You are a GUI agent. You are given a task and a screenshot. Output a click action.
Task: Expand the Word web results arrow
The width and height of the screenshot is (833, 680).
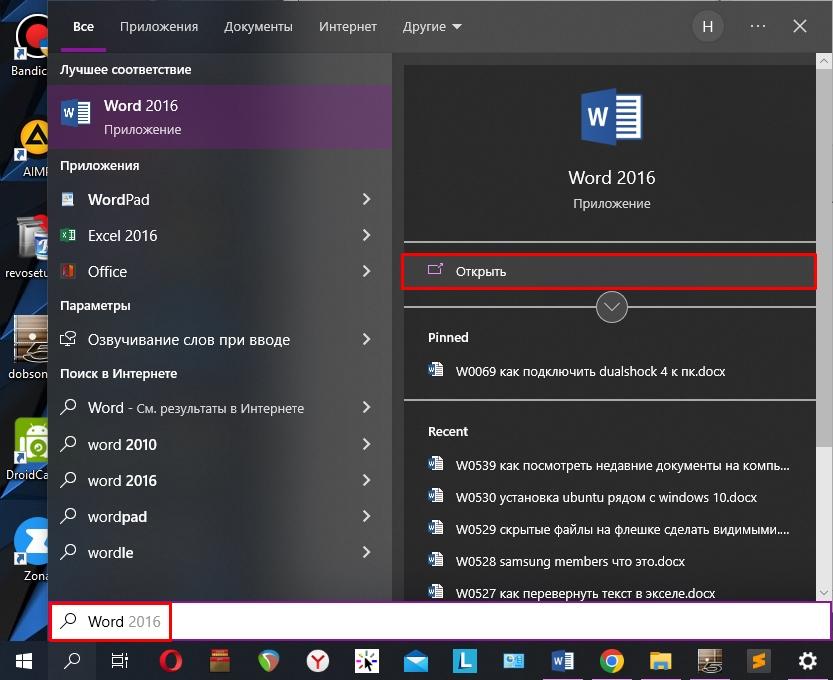click(x=367, y=407)
